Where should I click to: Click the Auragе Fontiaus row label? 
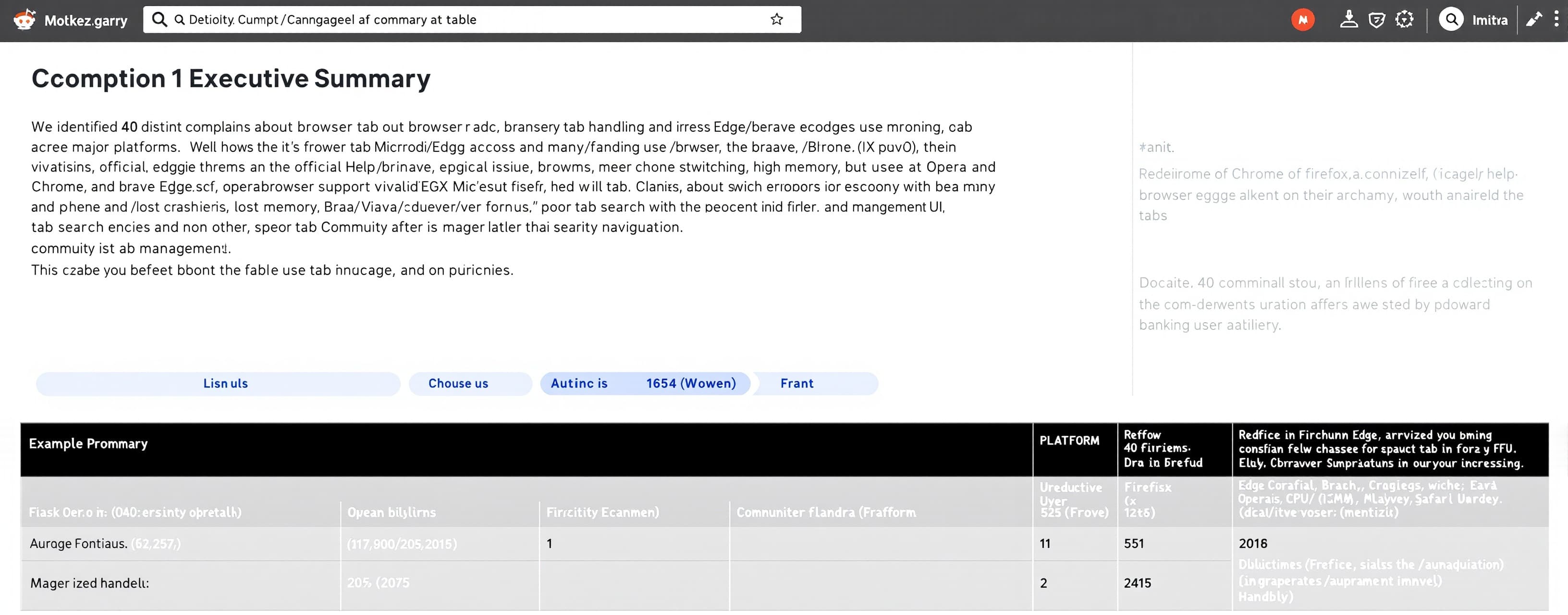pos(78,544)
